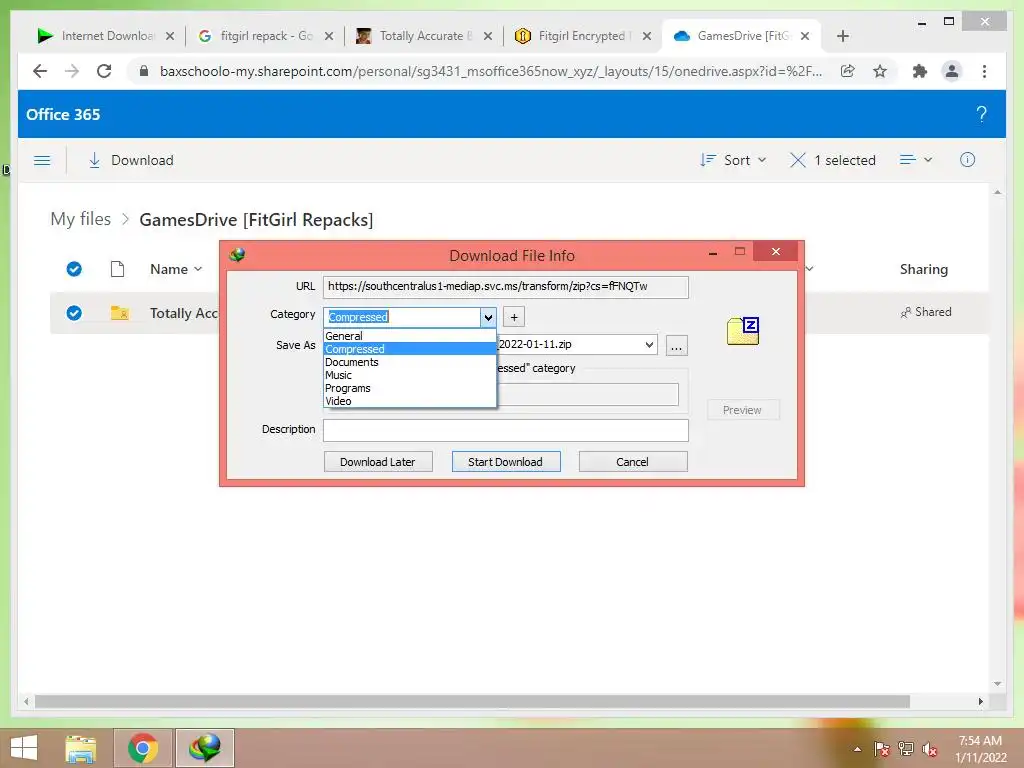Click the shared folder icon for Totally Acc
Viewport: 1024px width, 768px height.
tap(120, 313)
